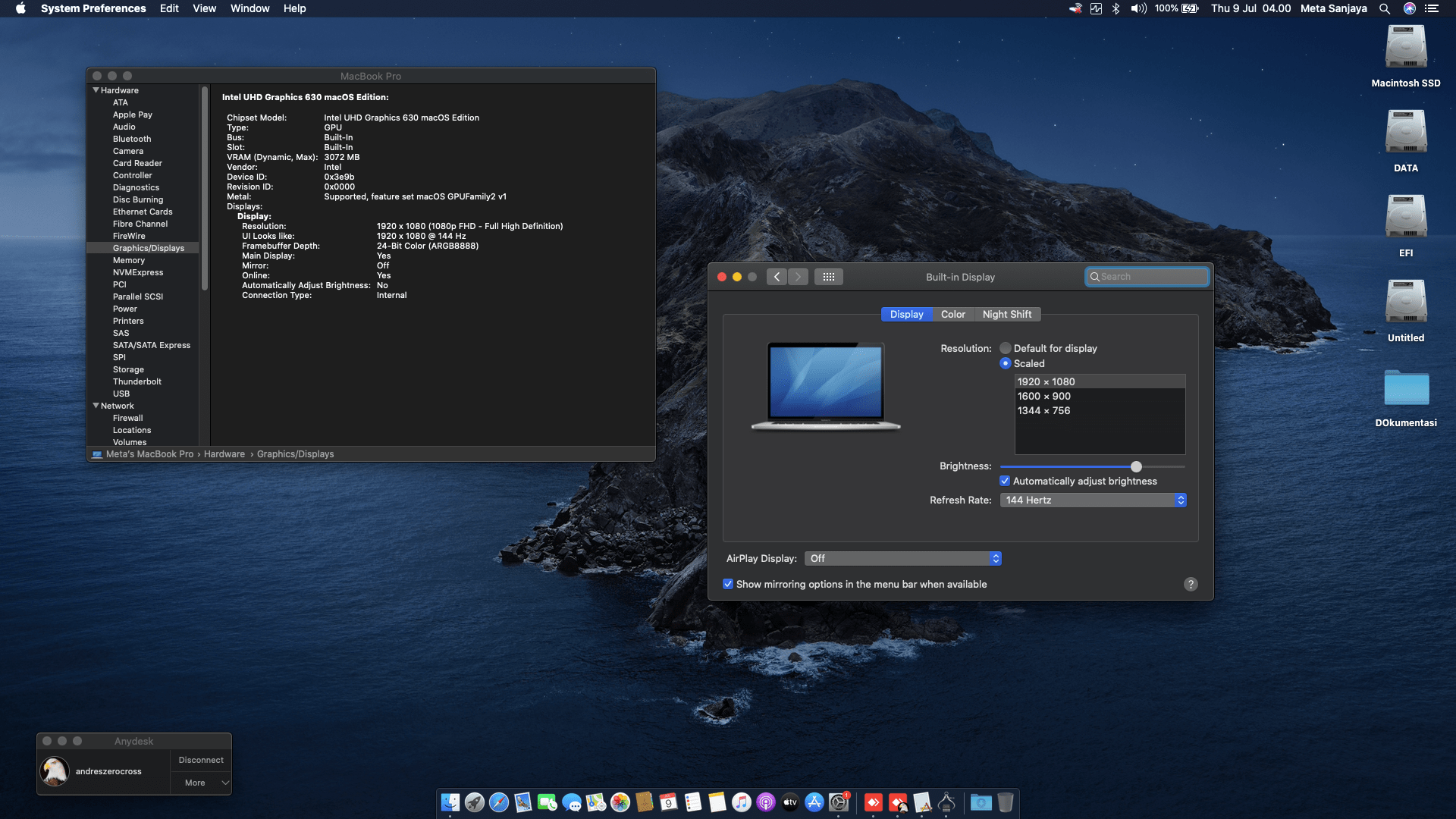Click System Preferences gear in Dock
Screen dimensions: 1456x819
coord(839,802)
